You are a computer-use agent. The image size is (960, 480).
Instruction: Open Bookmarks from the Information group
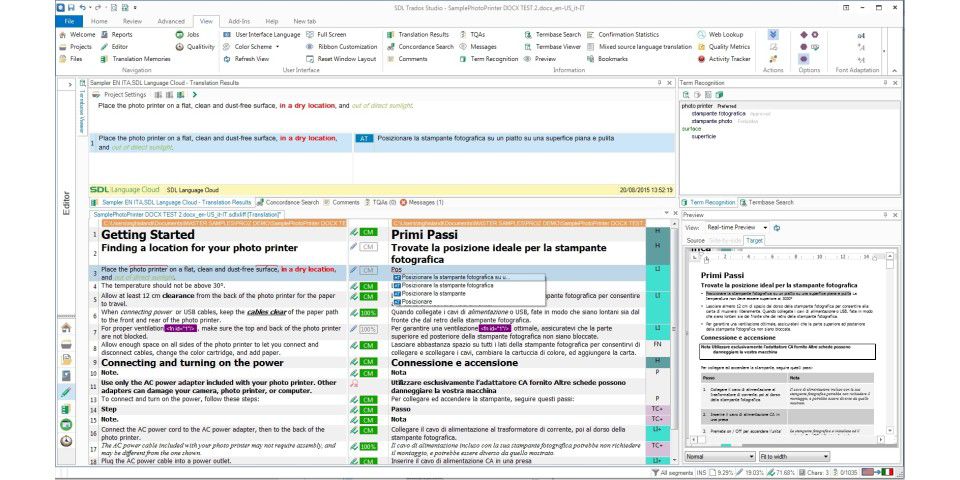pyautogui.click(x=607, y=59)
